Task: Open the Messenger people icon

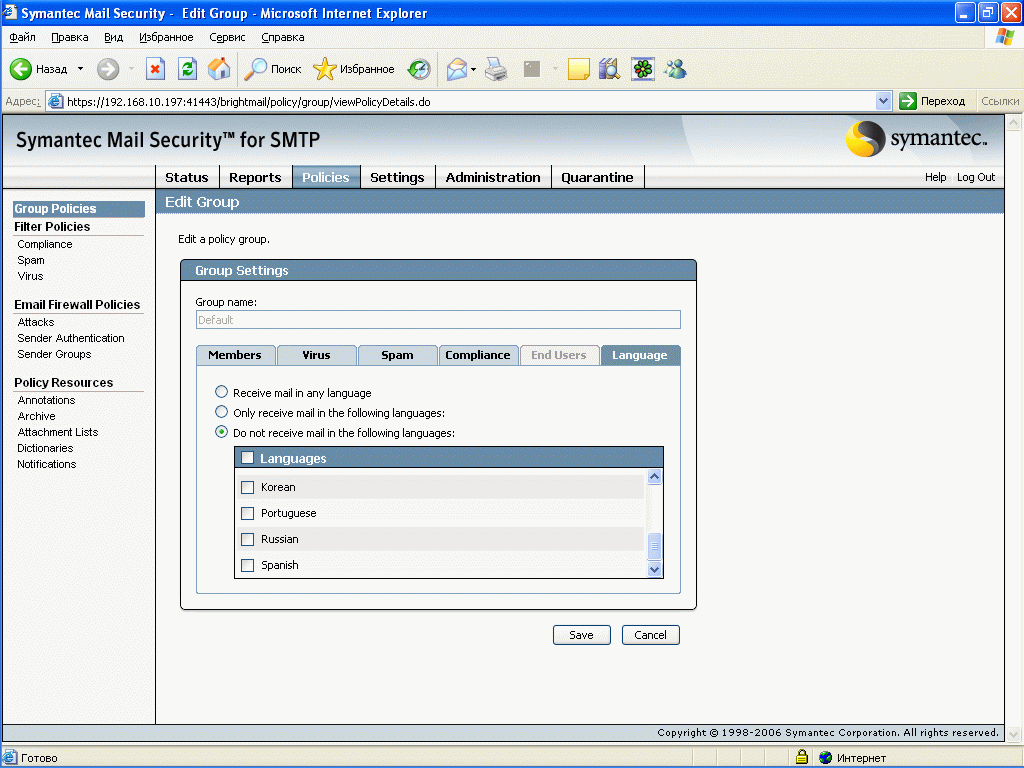Action: [x=675, y=69]
